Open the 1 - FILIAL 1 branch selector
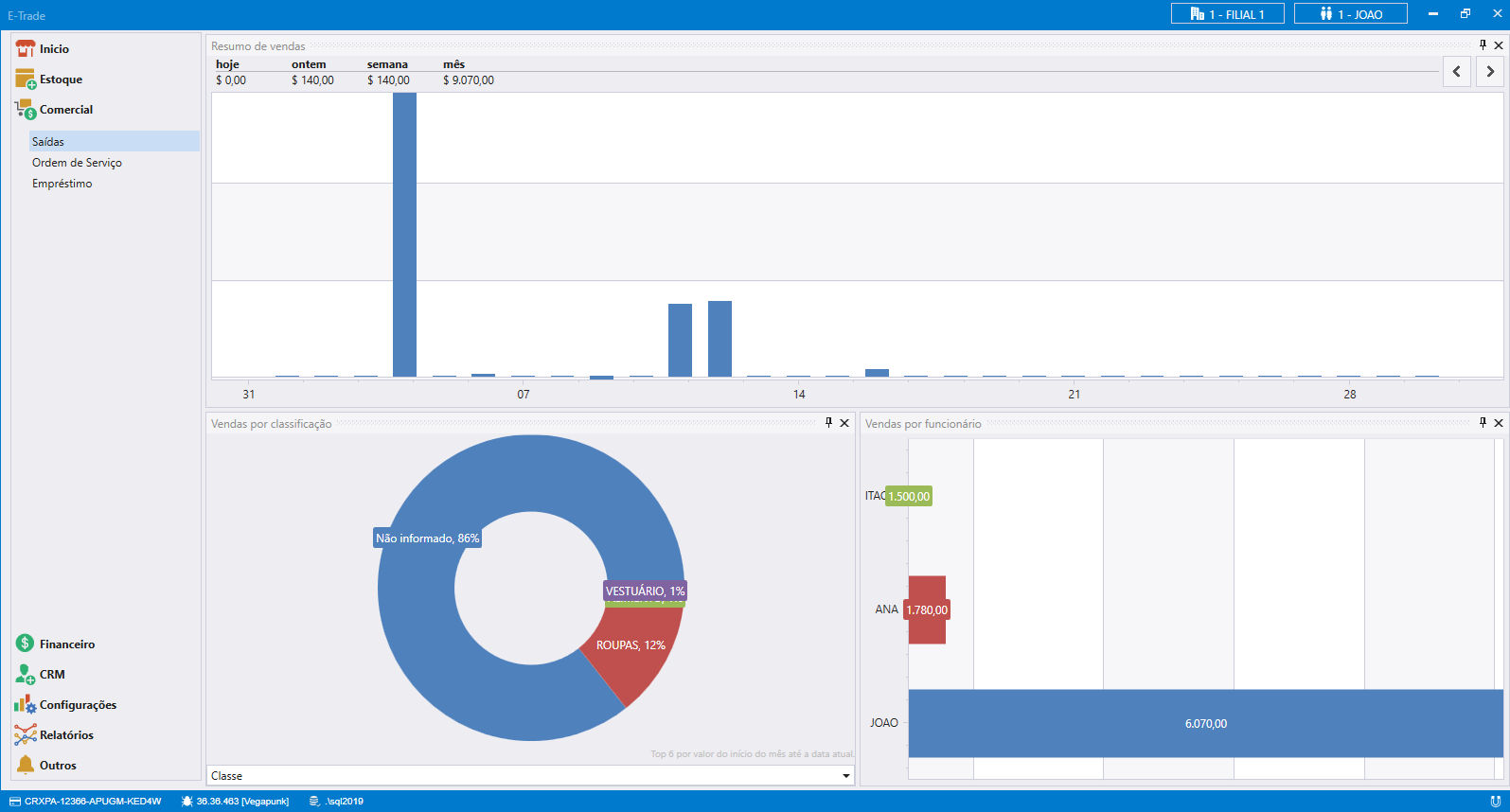The width and height of the screenshot is (1510, 812). [x=1227, y=14]
